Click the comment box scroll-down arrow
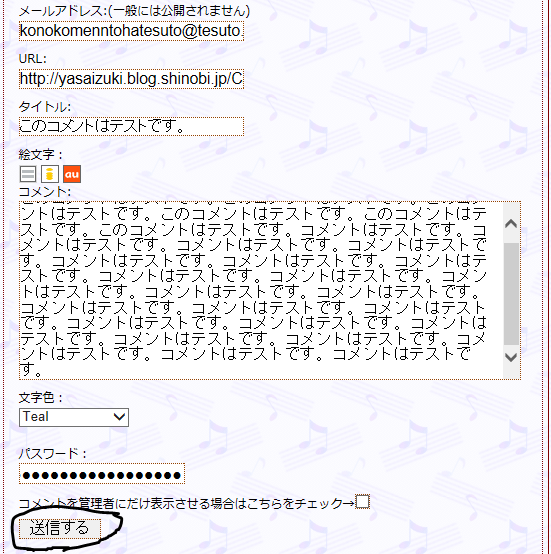This screenshot has width=551, height=554. (511, 358)
